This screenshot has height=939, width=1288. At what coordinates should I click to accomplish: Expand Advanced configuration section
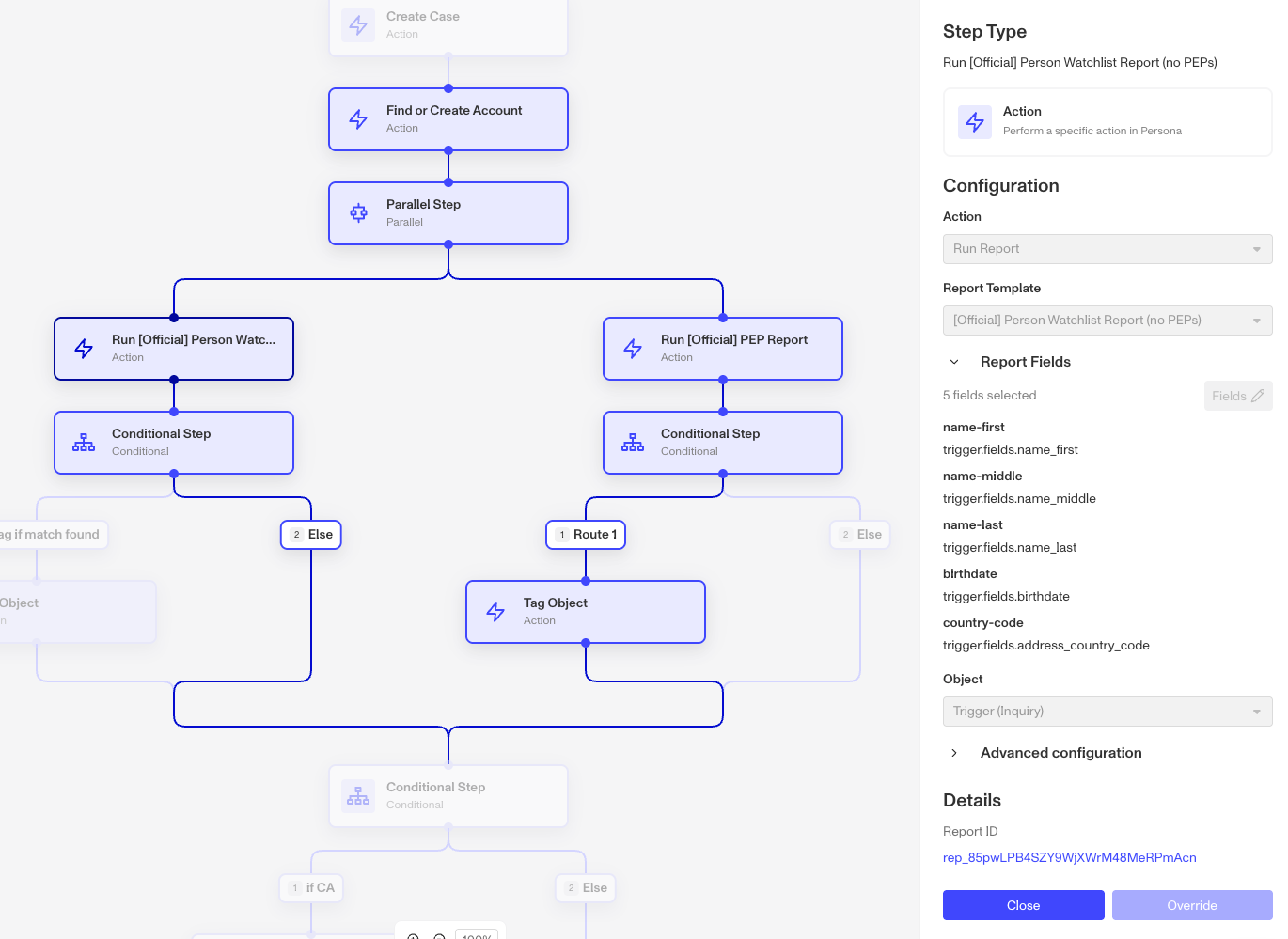point(954,753)
